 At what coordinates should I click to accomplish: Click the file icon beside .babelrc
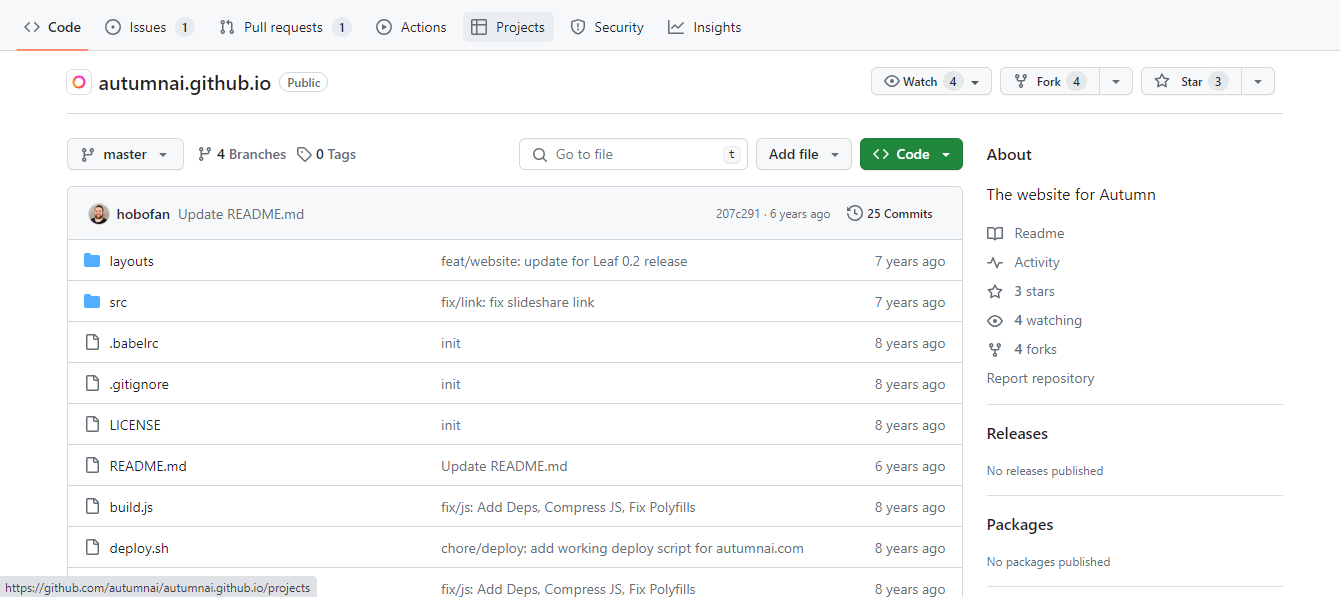92,343
